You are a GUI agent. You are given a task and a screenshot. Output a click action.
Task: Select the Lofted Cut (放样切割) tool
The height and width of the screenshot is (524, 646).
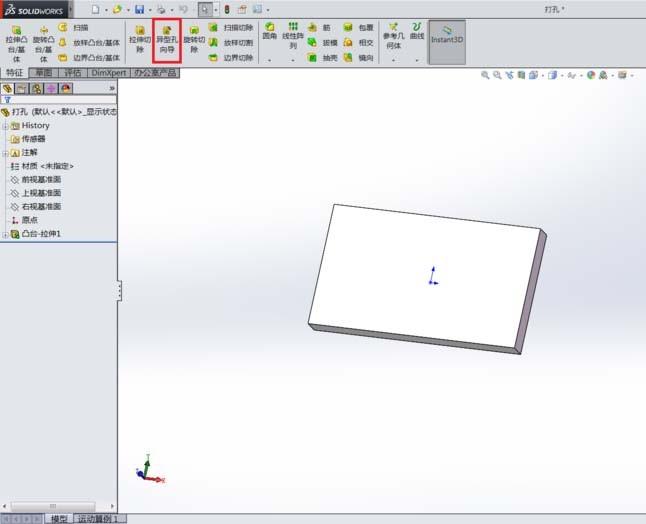(x=231, y=42)
